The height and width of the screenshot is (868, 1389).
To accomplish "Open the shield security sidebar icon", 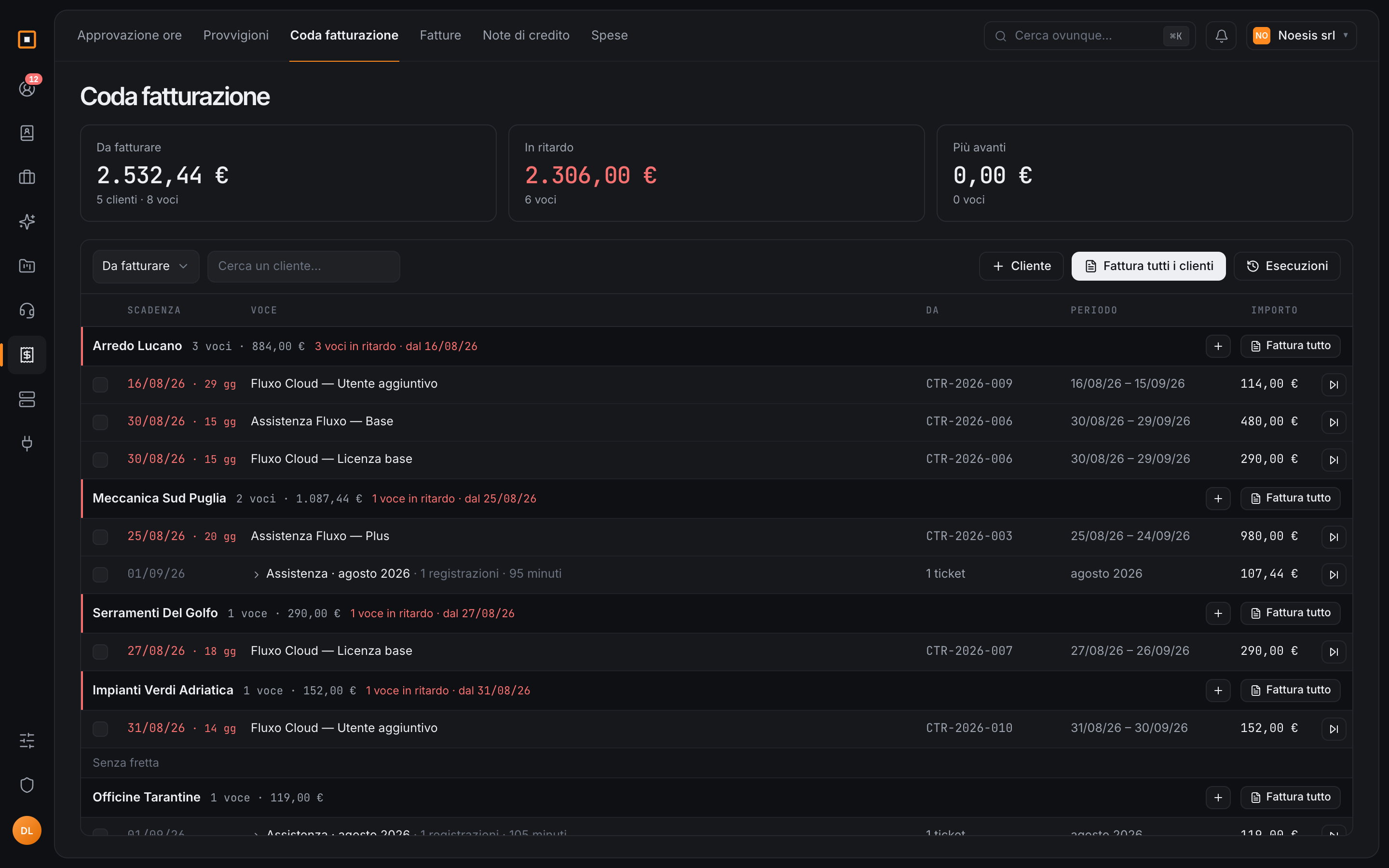I will pyautogui.click(x=27, y=785).
